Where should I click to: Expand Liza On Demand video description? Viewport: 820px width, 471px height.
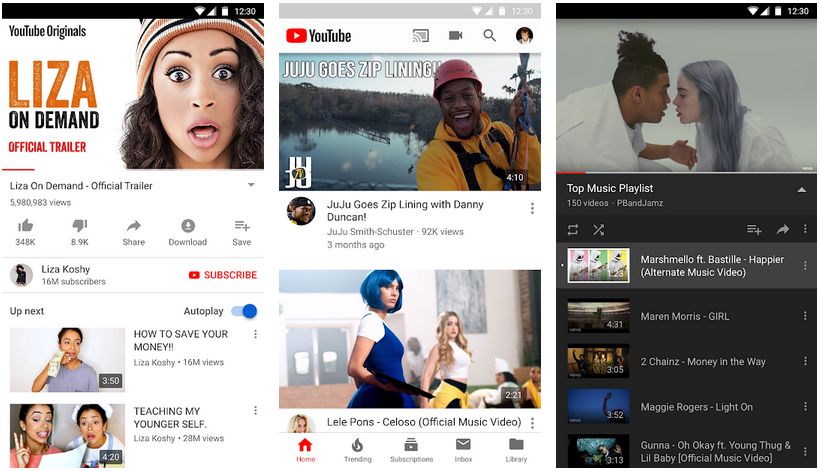(251, 185)
